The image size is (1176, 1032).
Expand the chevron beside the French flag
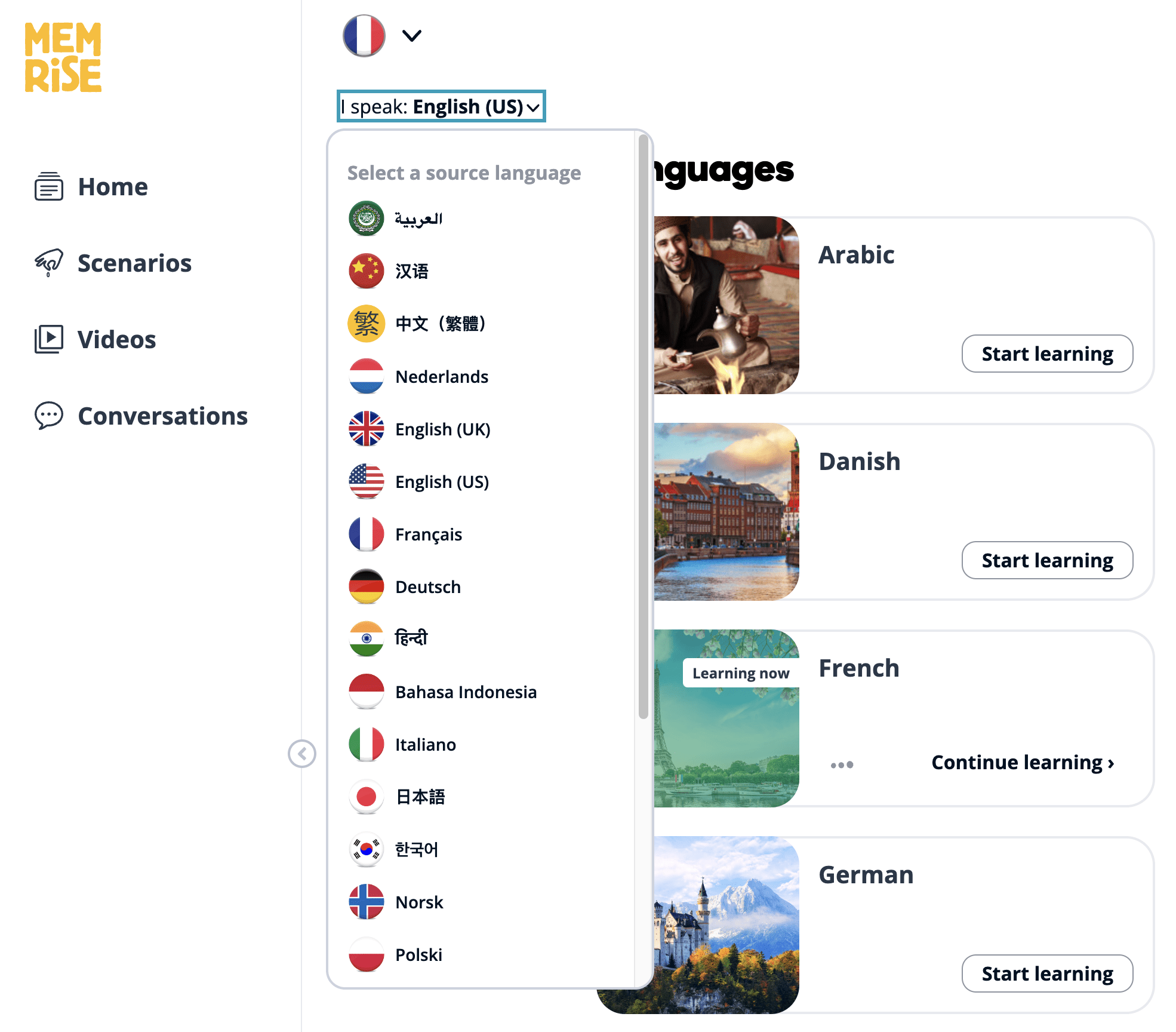(412, 36)
